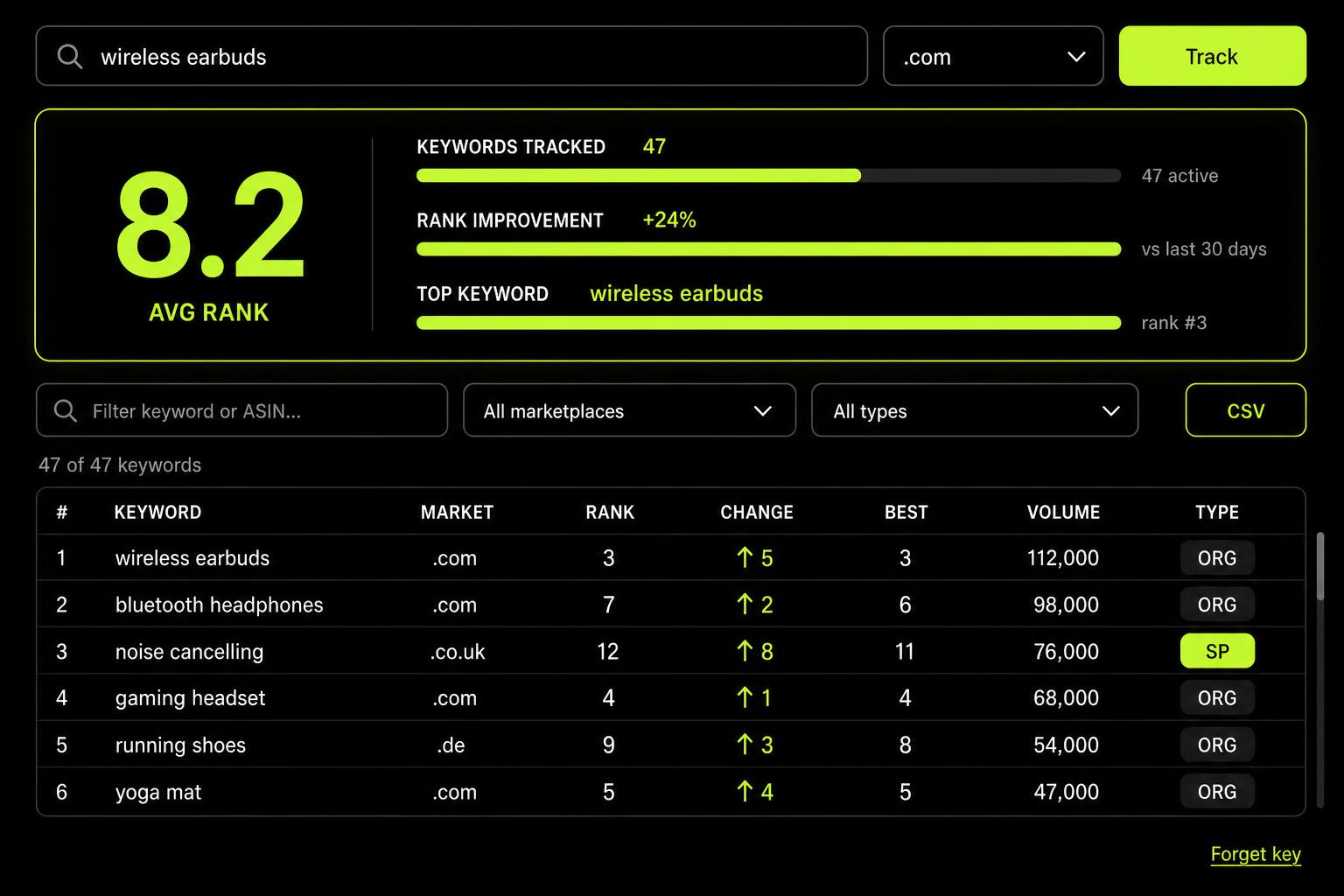
Task: Click the 47 of 47 keywords count
Action: pos(120,465)
